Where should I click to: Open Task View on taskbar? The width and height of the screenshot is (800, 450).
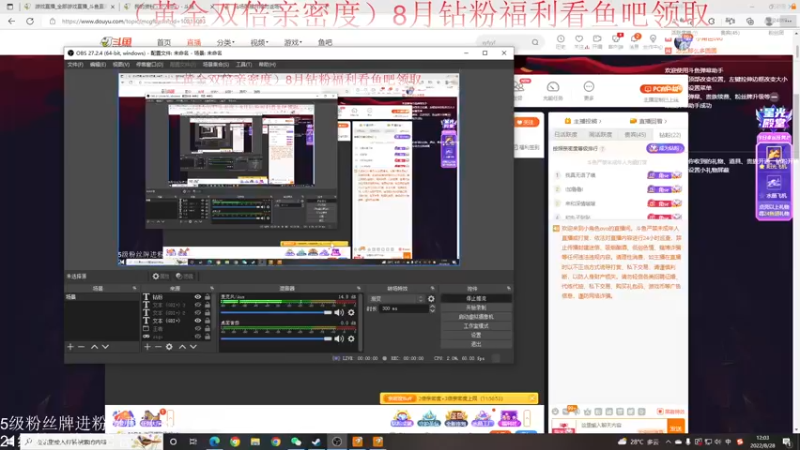coord(193,441)
